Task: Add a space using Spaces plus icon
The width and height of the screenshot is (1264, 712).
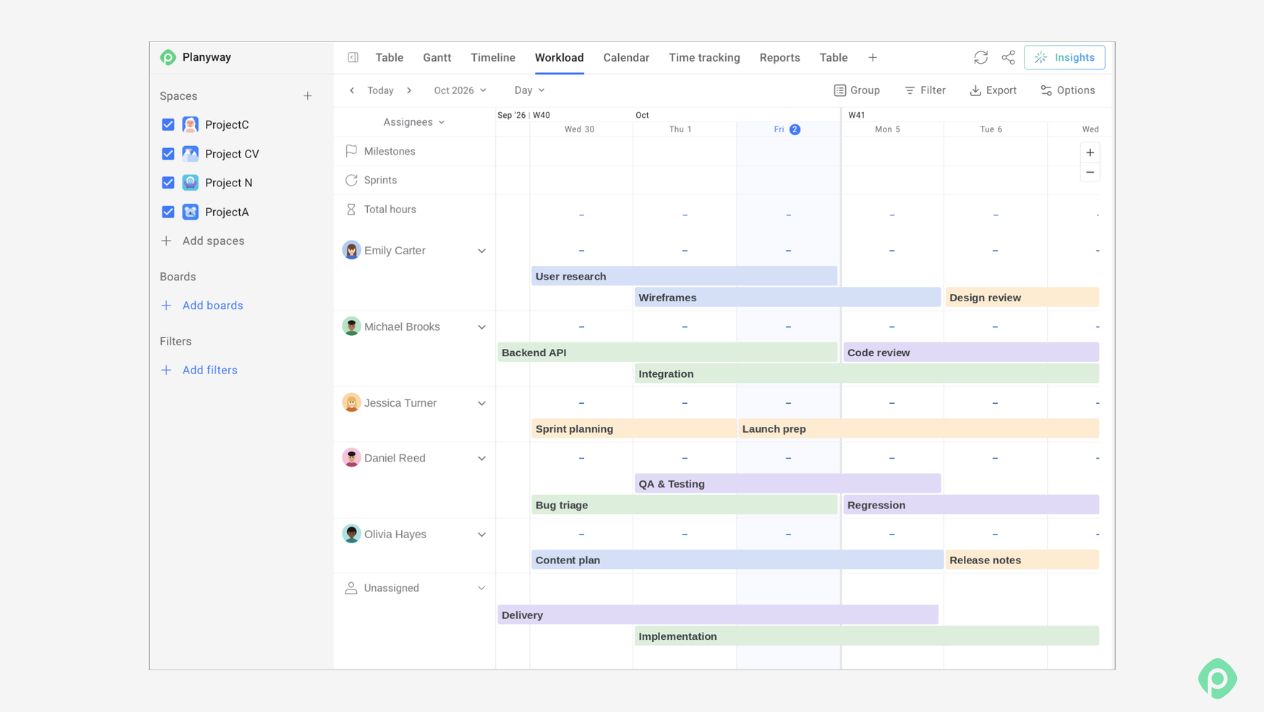Action: pos(308,96)
